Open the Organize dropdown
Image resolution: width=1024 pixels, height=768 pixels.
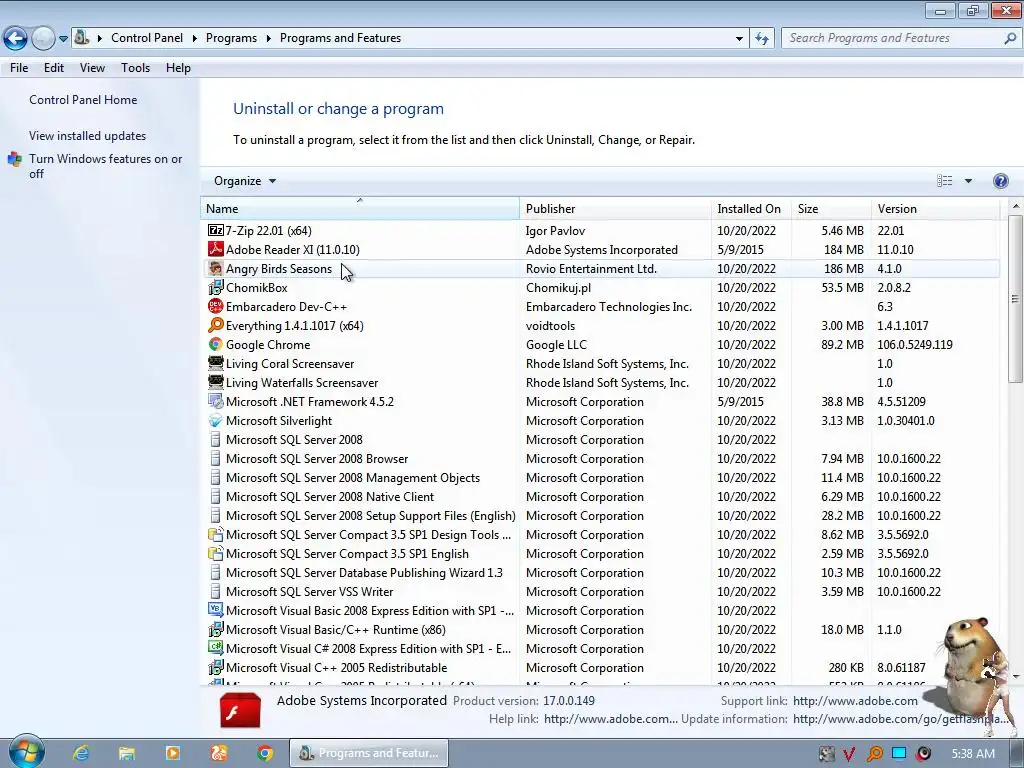[244, 181]
